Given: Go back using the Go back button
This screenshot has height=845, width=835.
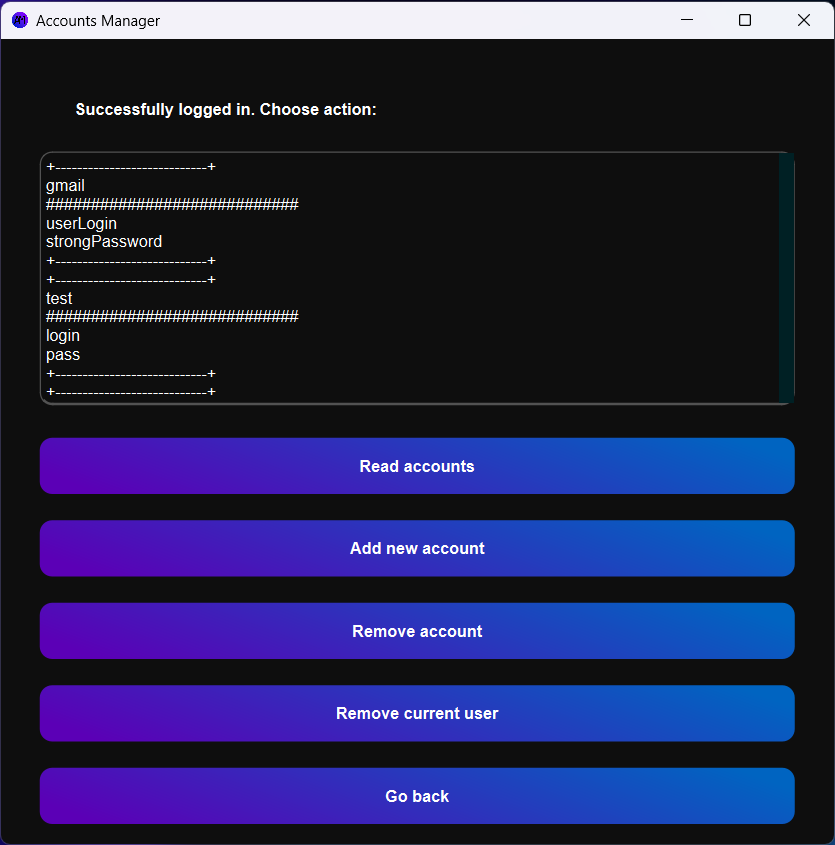Looking at the screenshot, I should point(417,796).
